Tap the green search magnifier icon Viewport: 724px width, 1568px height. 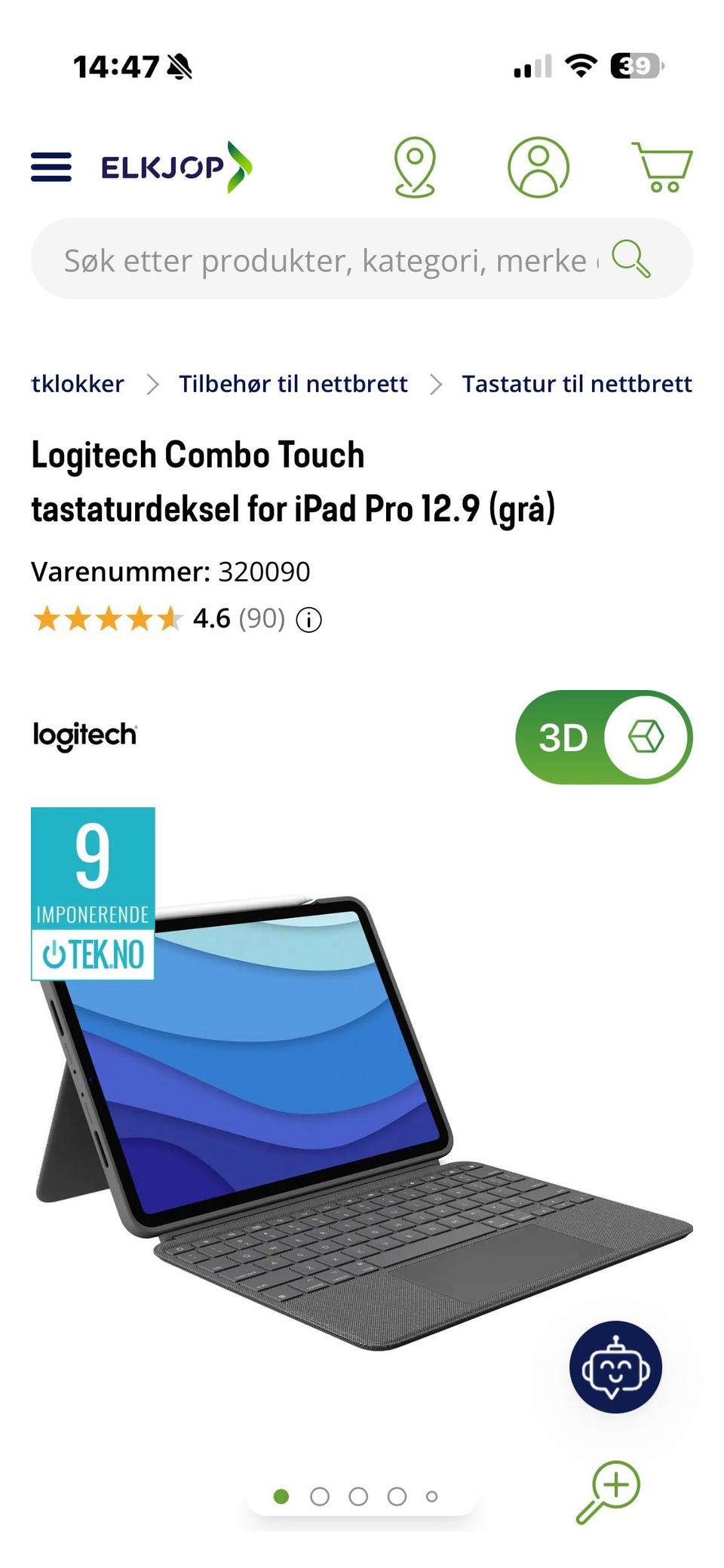pos(630,259)
